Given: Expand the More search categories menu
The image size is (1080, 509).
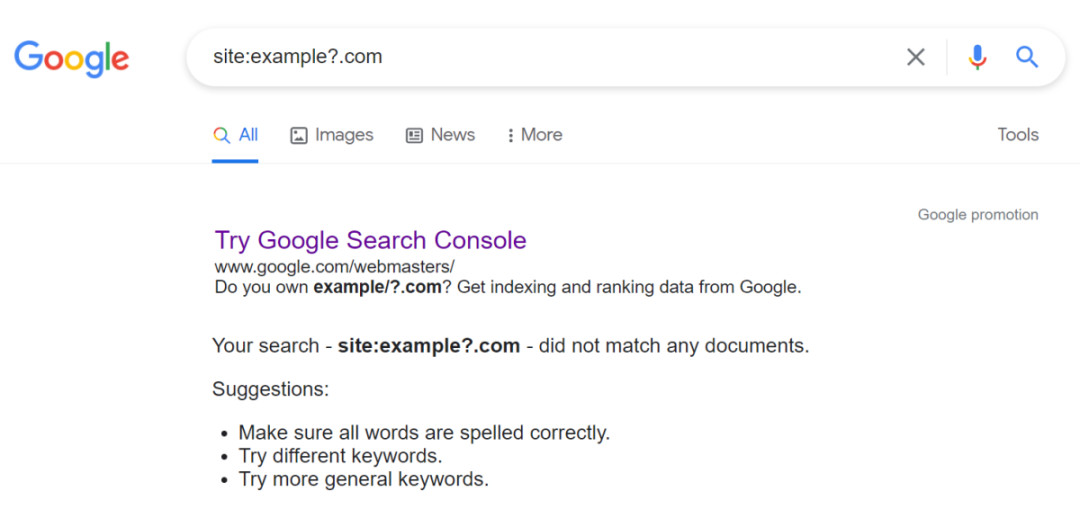Looking at the screenshot, I should 541,135.
